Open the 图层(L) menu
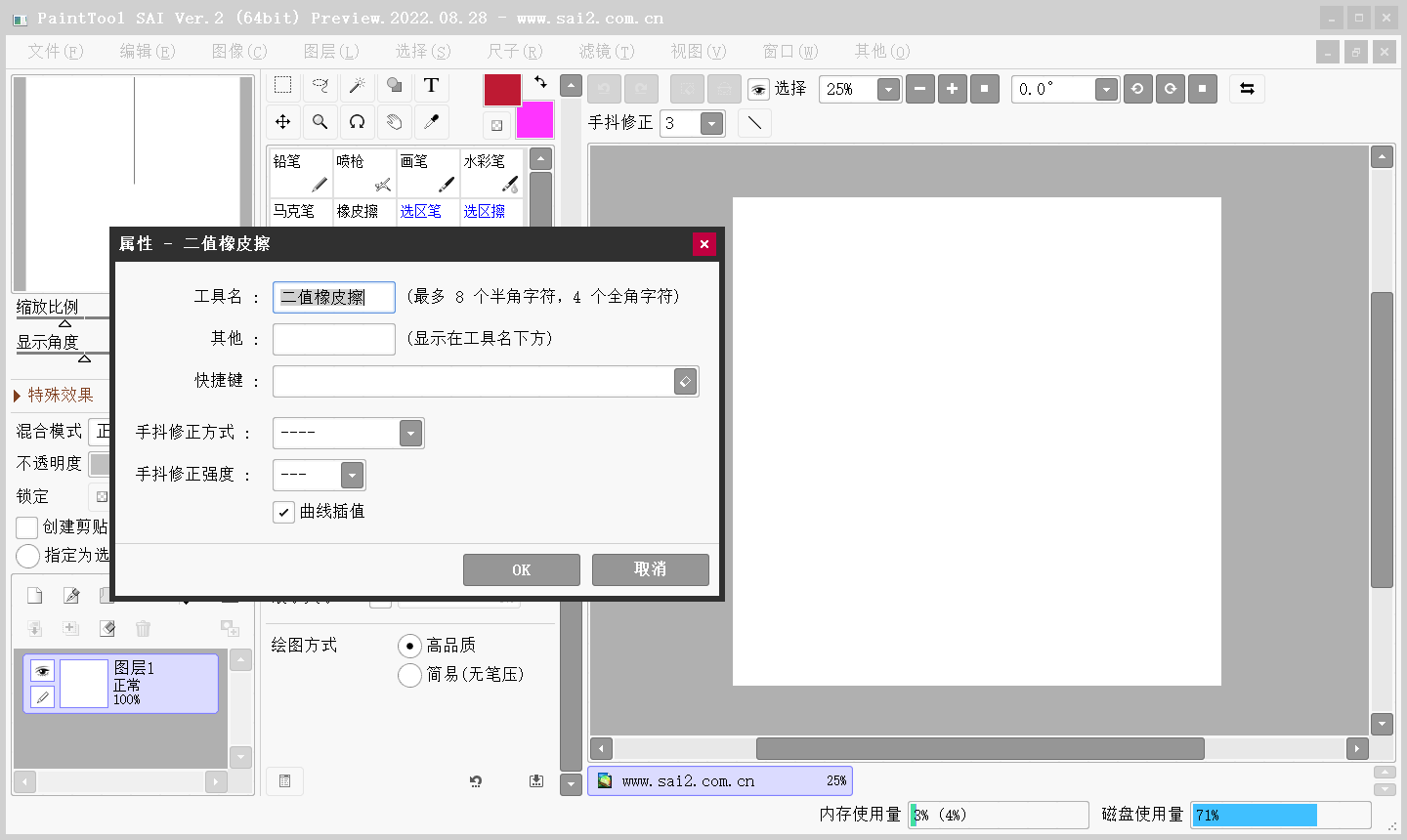The width and height of the screenshot is (1407, 840). pyautogui.click(x=331, y=52)
